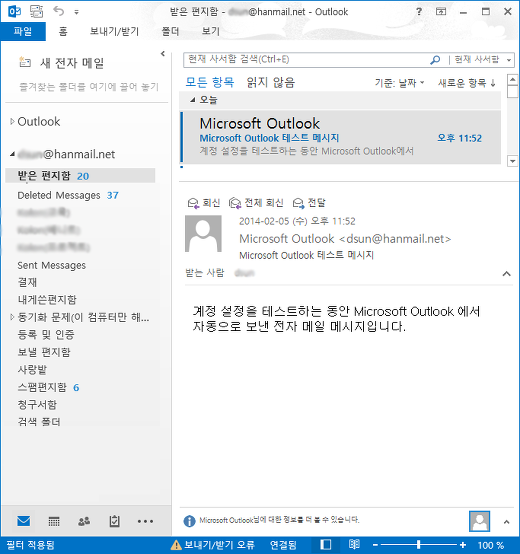This screenshot has height=554, width=520.
Task: Create a 새 전자 메일 message
Action: point(61,63)
